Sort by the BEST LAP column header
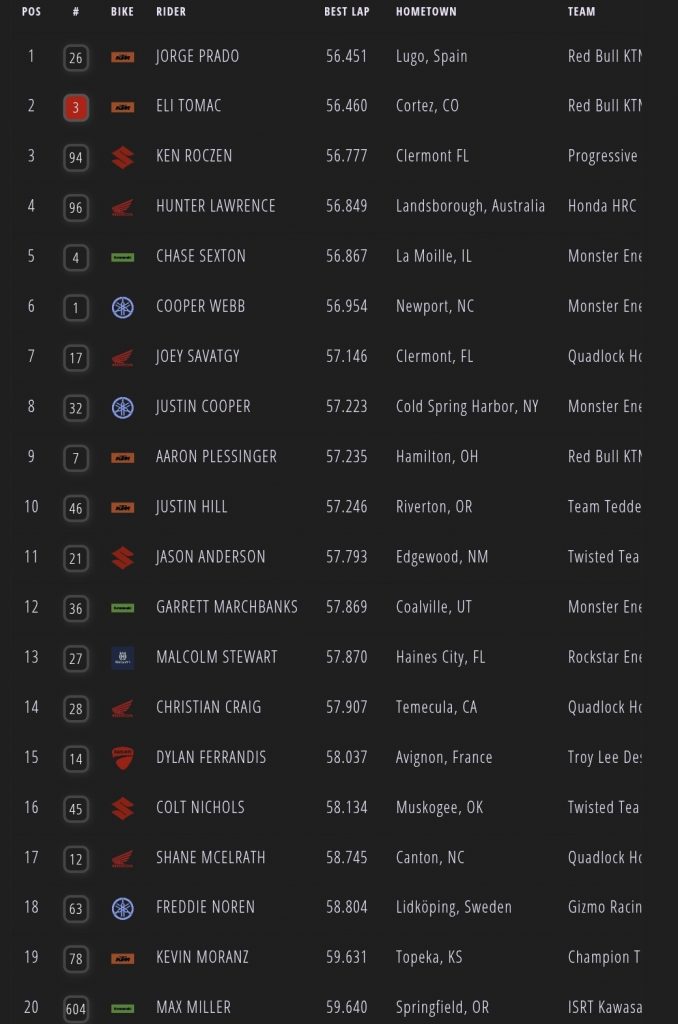Viewport: 678px width, 1024px height. tap(347, 12)
